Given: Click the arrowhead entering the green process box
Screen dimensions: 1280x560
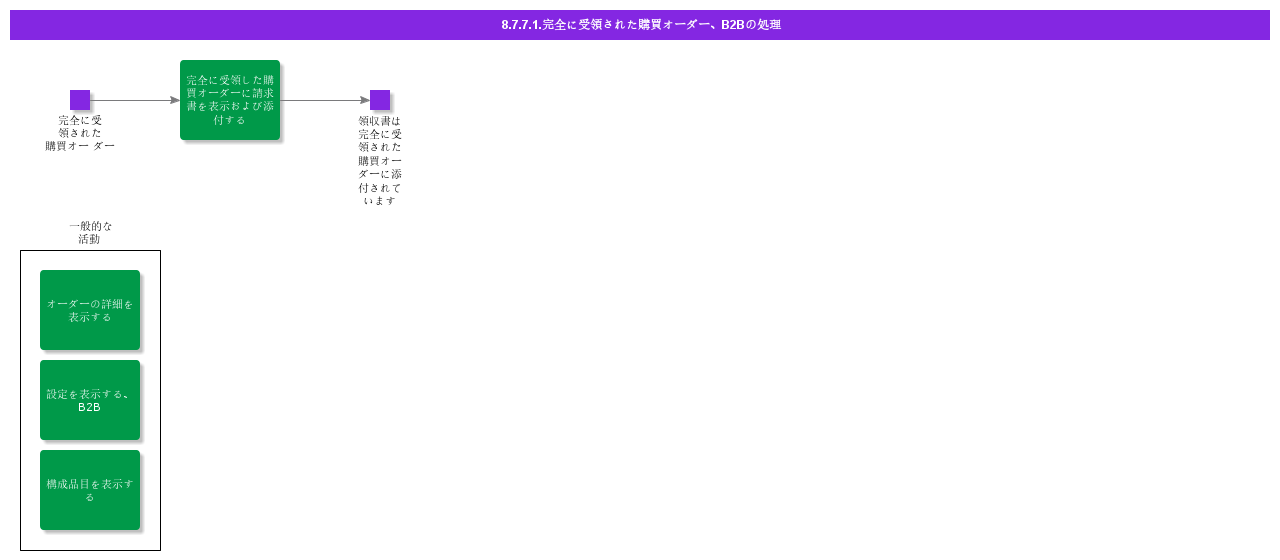Looking at the screenshot, I should [175, 100].
